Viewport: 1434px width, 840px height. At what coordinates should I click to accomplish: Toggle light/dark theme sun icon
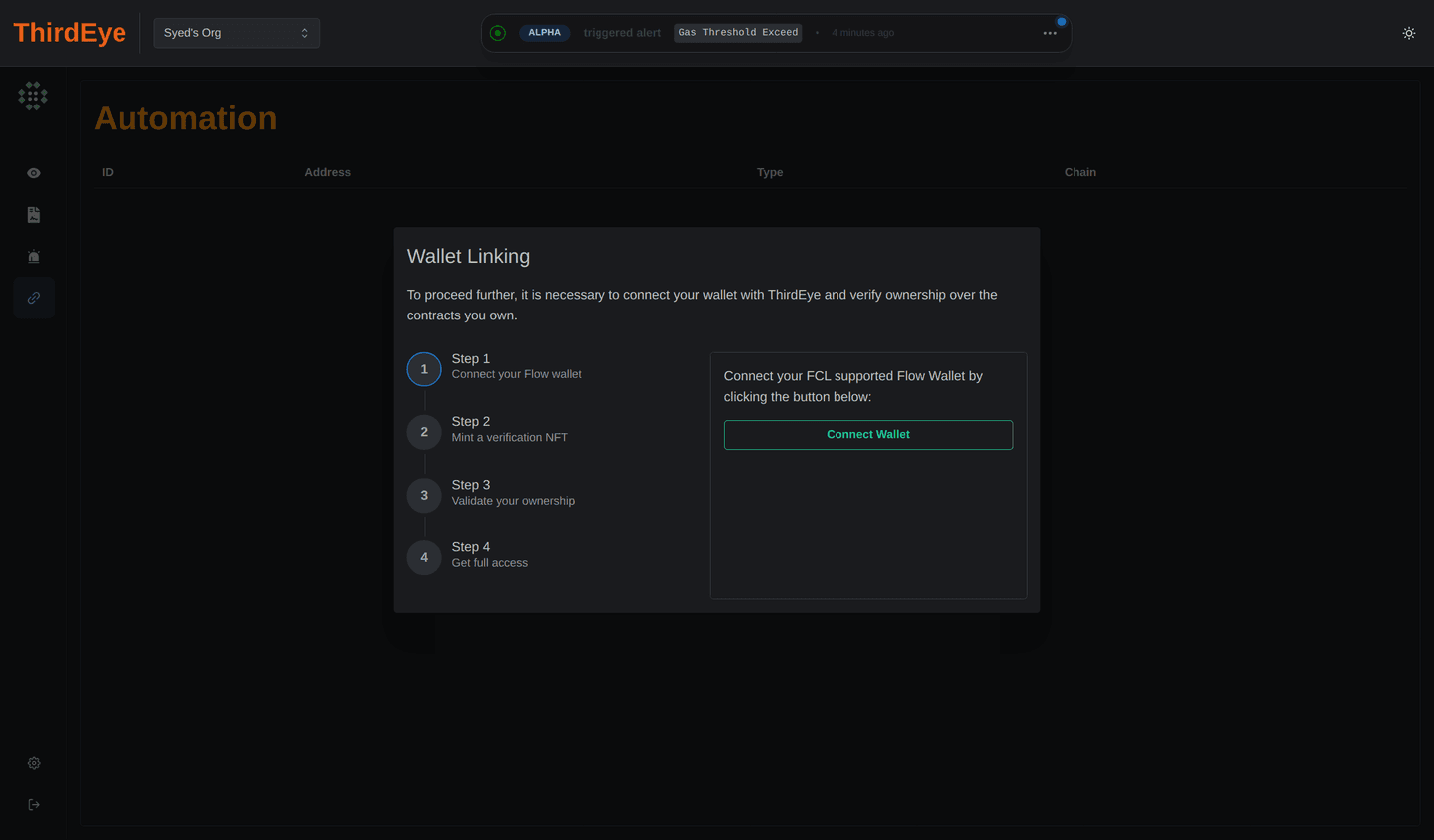[x=1408, y=33]
